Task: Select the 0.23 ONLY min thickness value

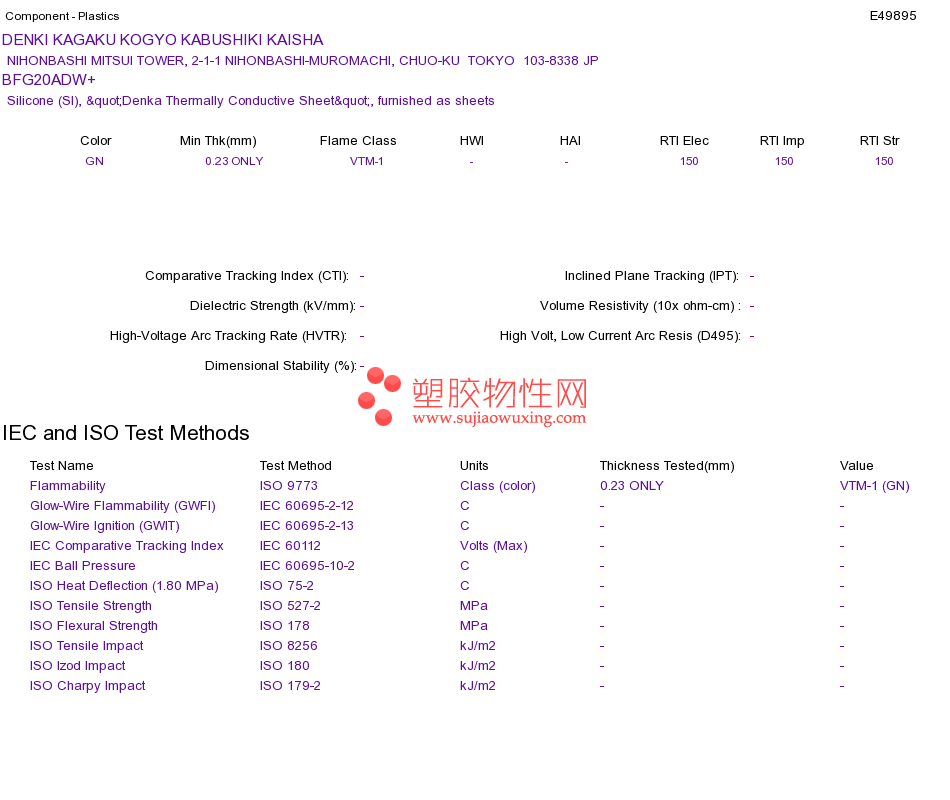Action: tap(234, 161)
